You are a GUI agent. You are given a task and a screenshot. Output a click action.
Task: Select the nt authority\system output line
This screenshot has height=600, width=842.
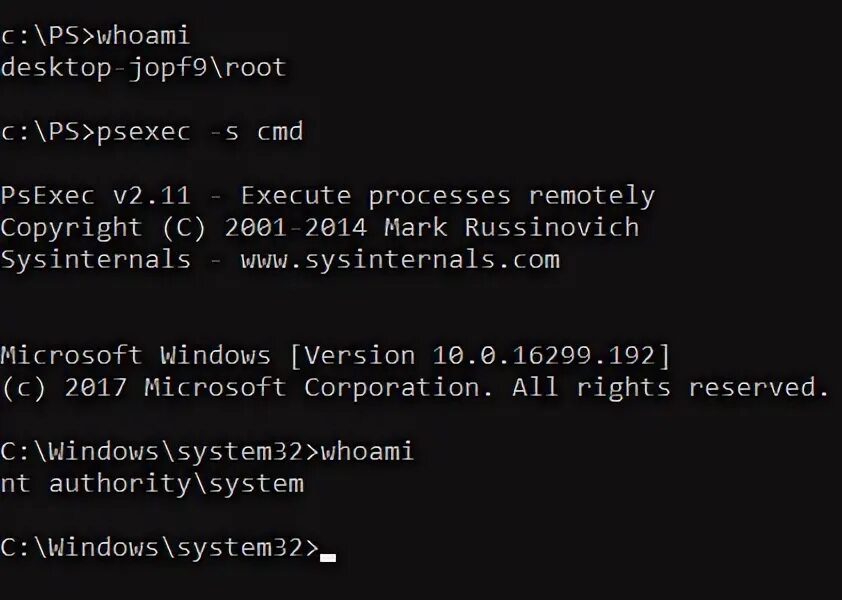(x=152, y=484)
